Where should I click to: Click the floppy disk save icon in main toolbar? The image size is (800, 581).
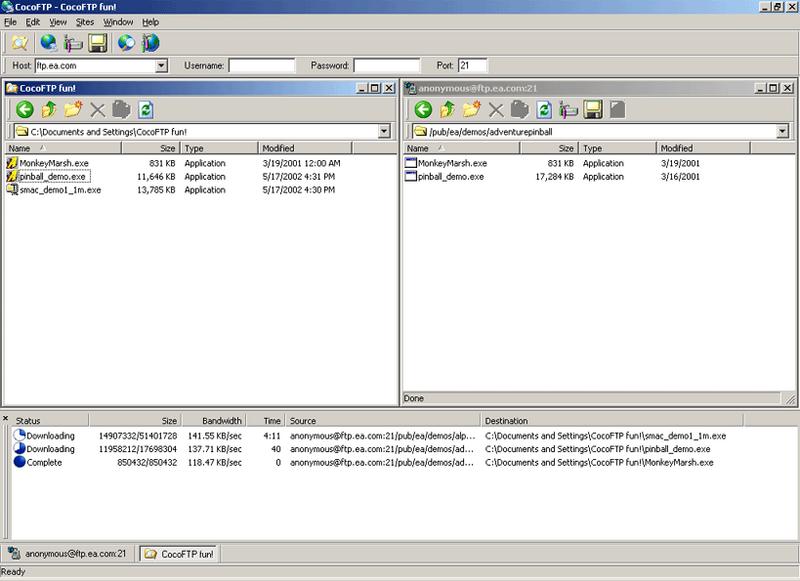97,43
